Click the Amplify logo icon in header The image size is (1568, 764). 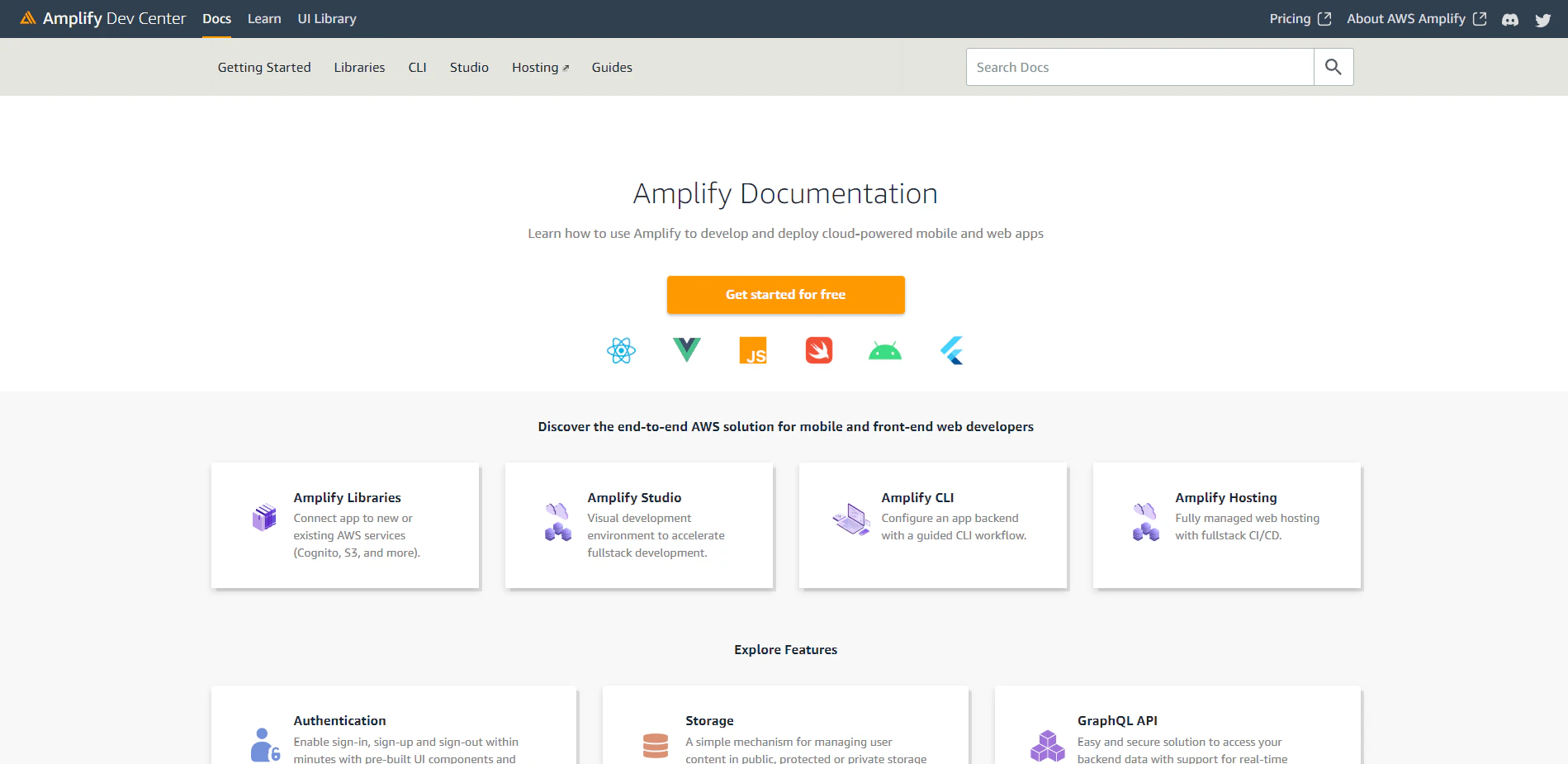tap(28, 18)
